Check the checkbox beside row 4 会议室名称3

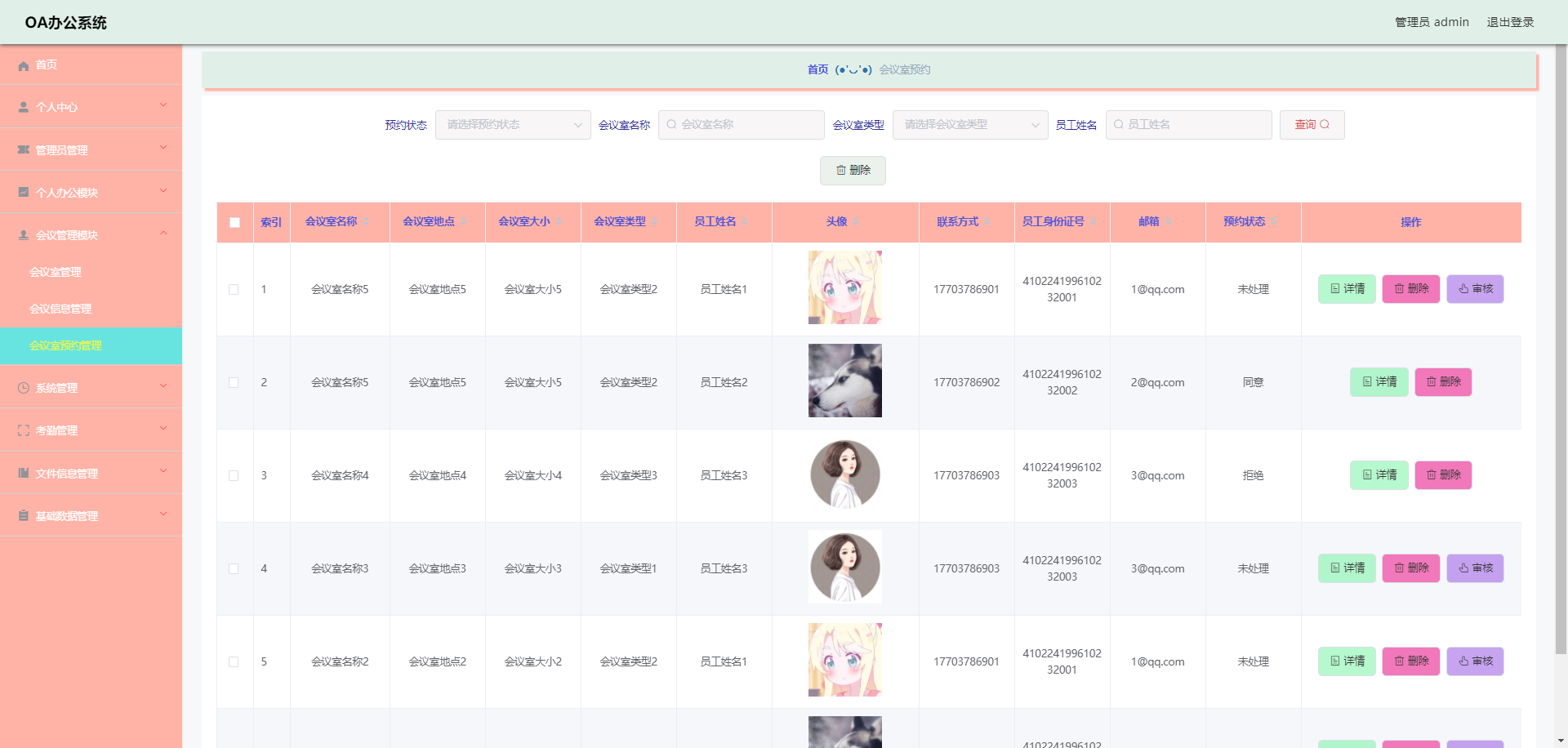[234, 568]
